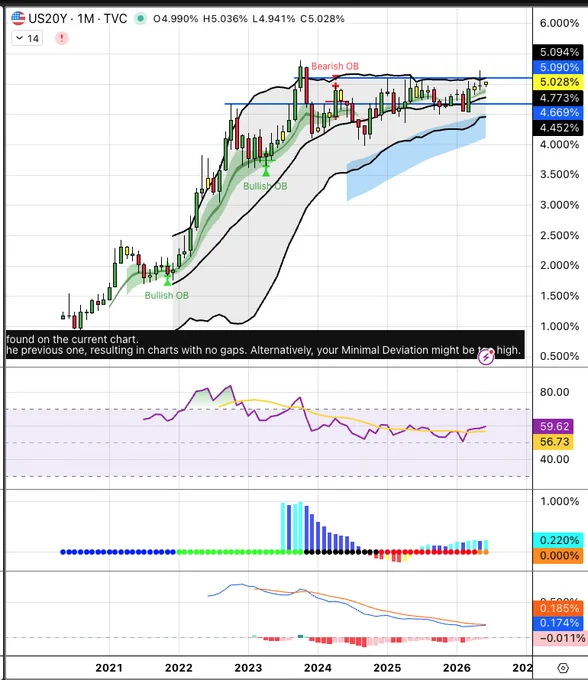Click the lower blue horizontal line at 4.669%
The height and width of the screenshot is (680, 588).
click(x=378, y=104)
